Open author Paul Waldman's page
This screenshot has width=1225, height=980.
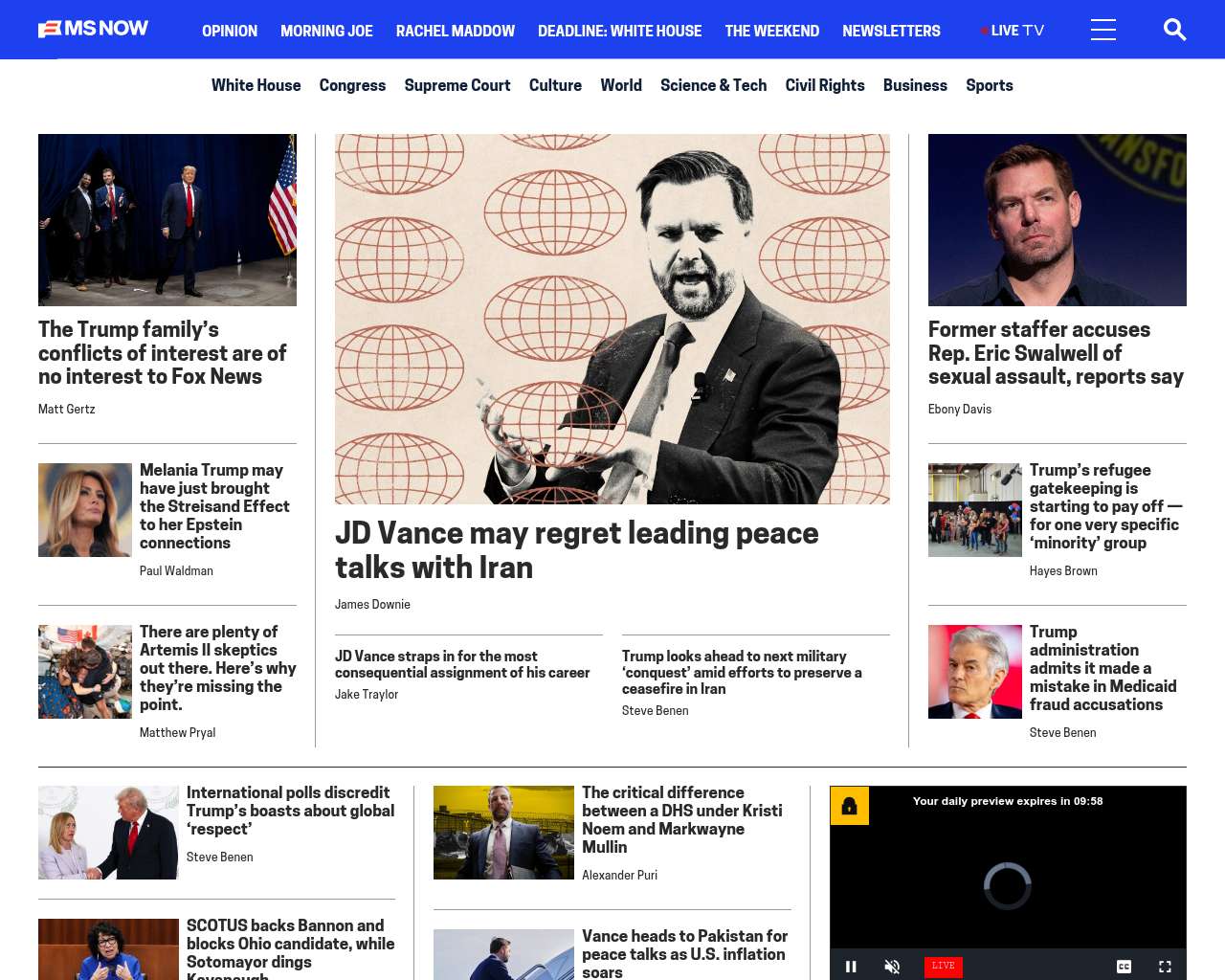tap(176, 570)
